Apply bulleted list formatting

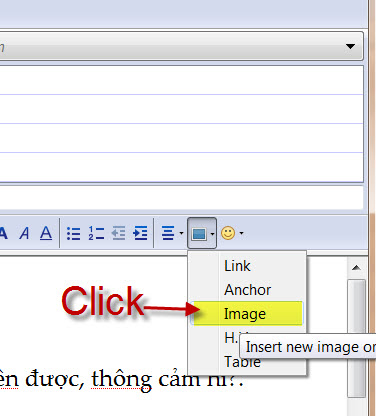73,233
